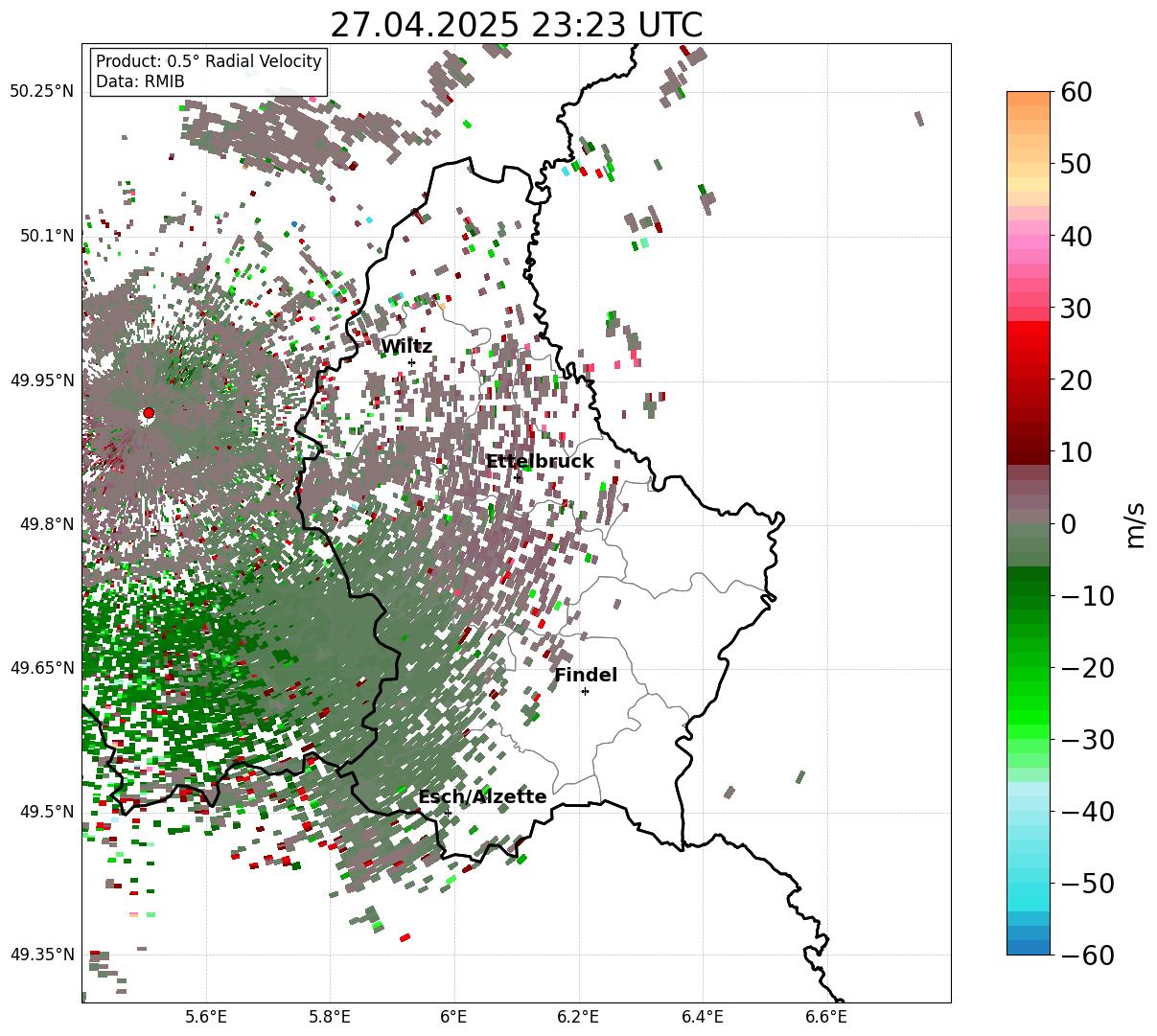Click the orange top colorbar segment
Viewport: 1157px width, 1036px height.
coord(1029,99)
